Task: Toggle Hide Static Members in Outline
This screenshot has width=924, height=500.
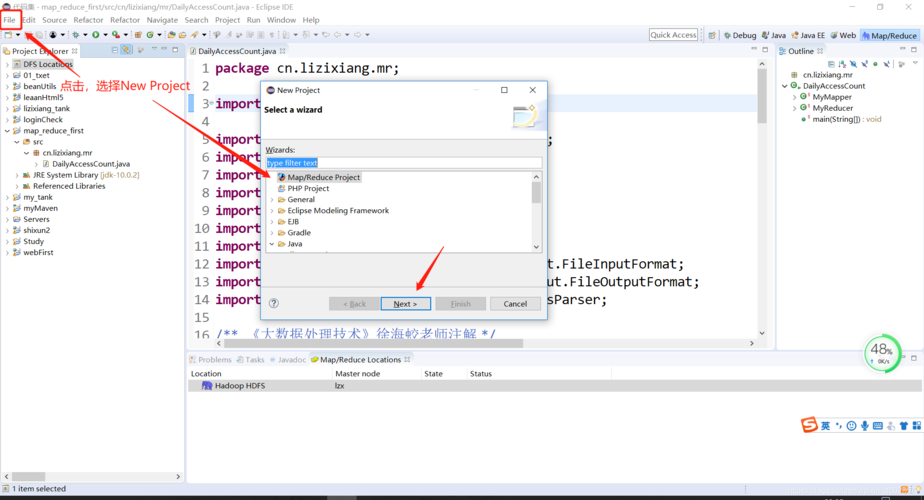Action: pyautogui.click(x=864, y=64)
